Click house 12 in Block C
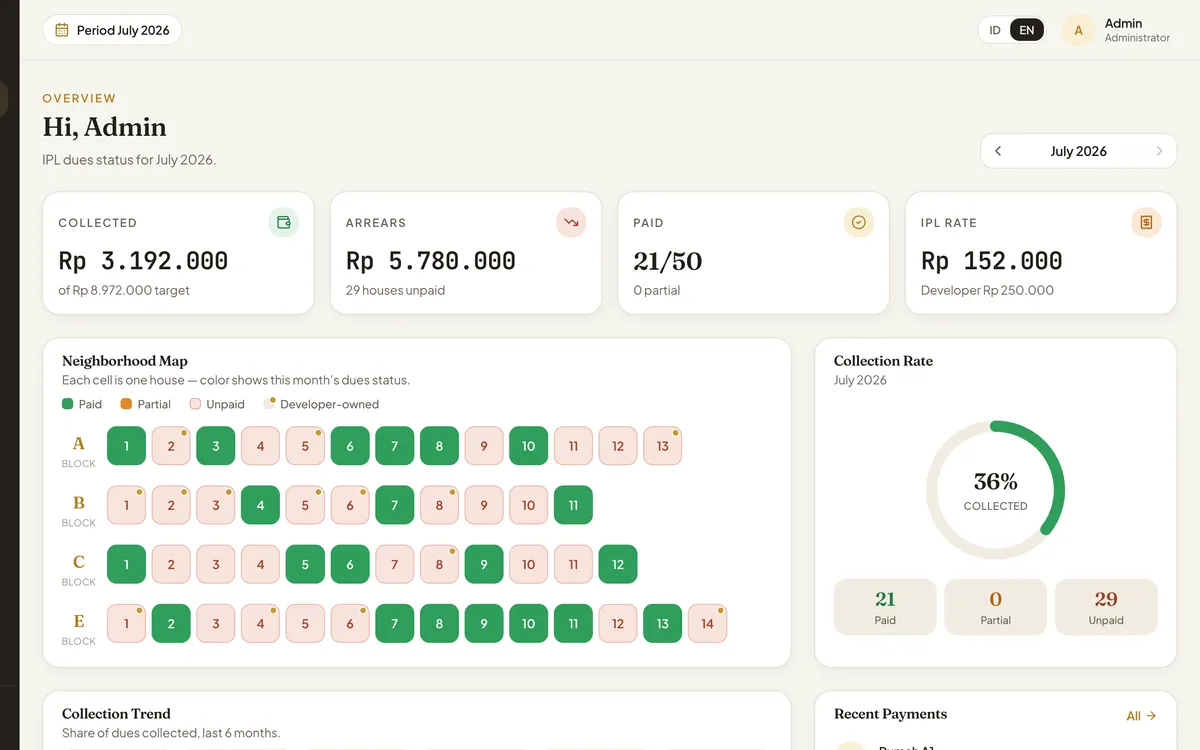The height and width of the screenshot is (750, 1200). click(618, 564)
